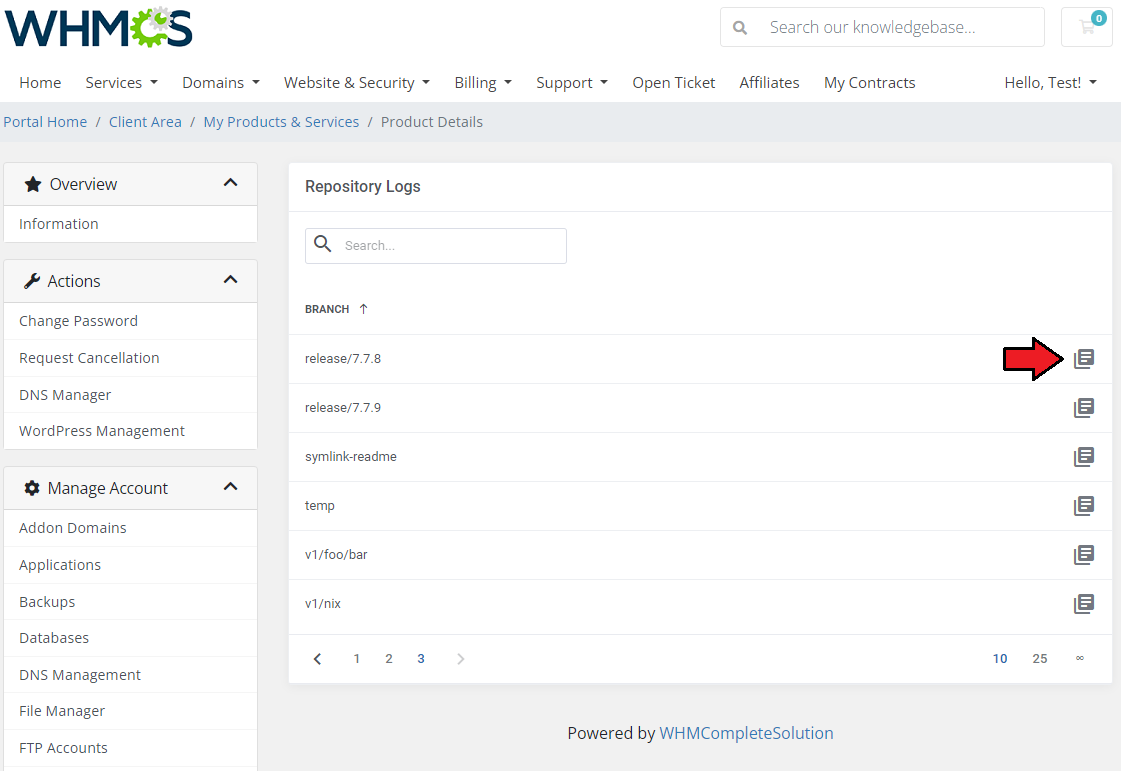This screenshot has height=771, width=1121.
Task: Open the Support dropdown
Action: point(572,82)
